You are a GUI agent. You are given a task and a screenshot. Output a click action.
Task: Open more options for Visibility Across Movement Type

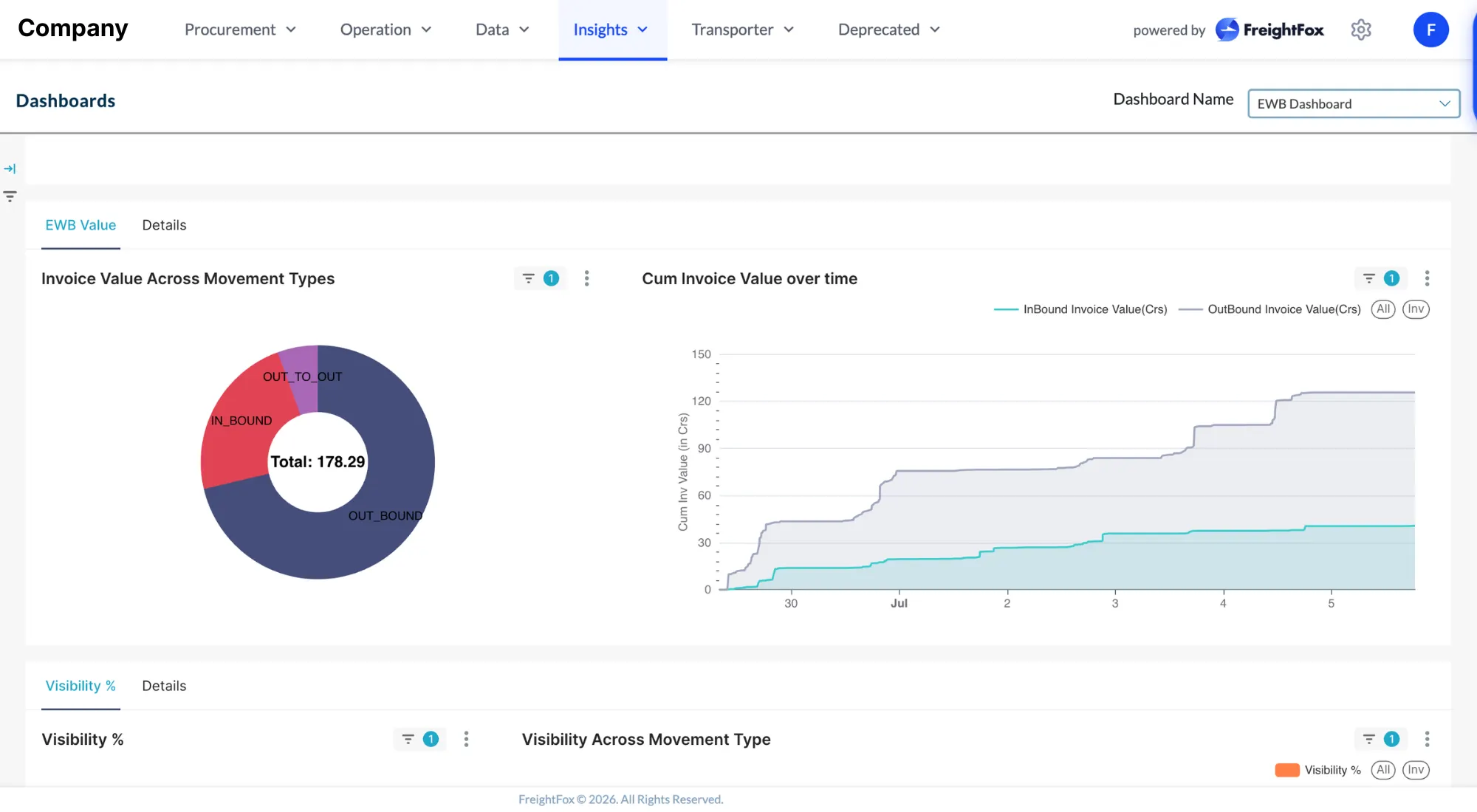[x=1427, y=739]
